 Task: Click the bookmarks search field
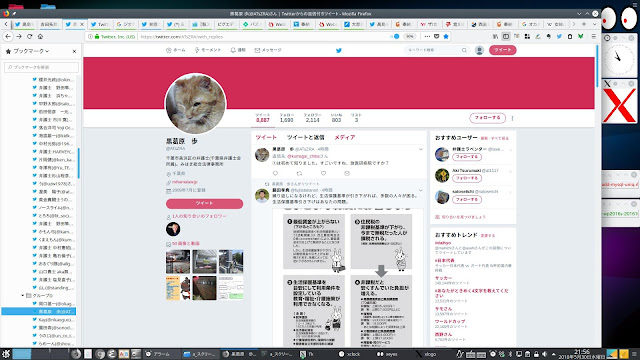(41, 67)
